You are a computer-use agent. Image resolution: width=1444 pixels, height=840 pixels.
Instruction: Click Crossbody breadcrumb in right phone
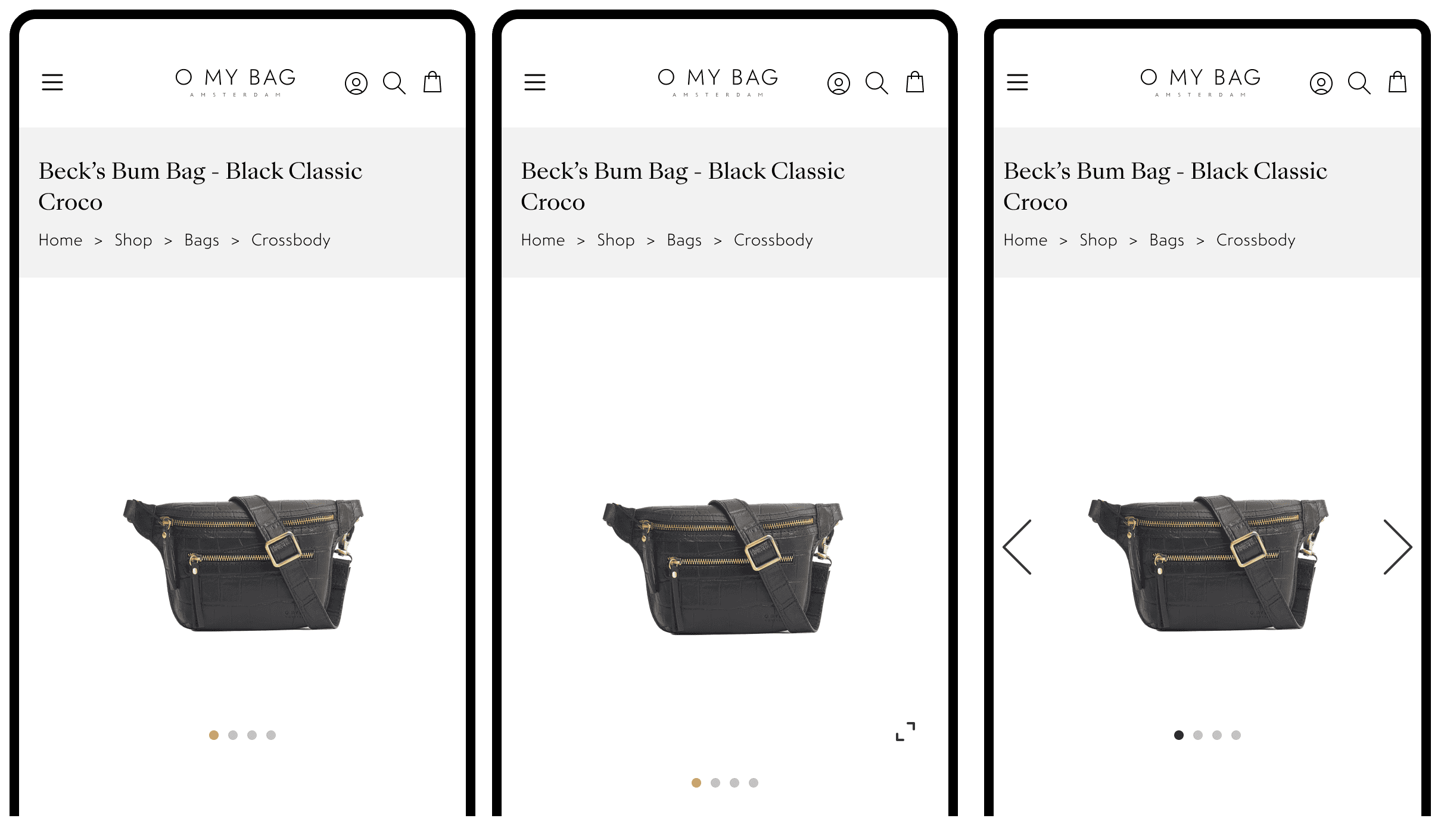click(x=1256, y=240)
